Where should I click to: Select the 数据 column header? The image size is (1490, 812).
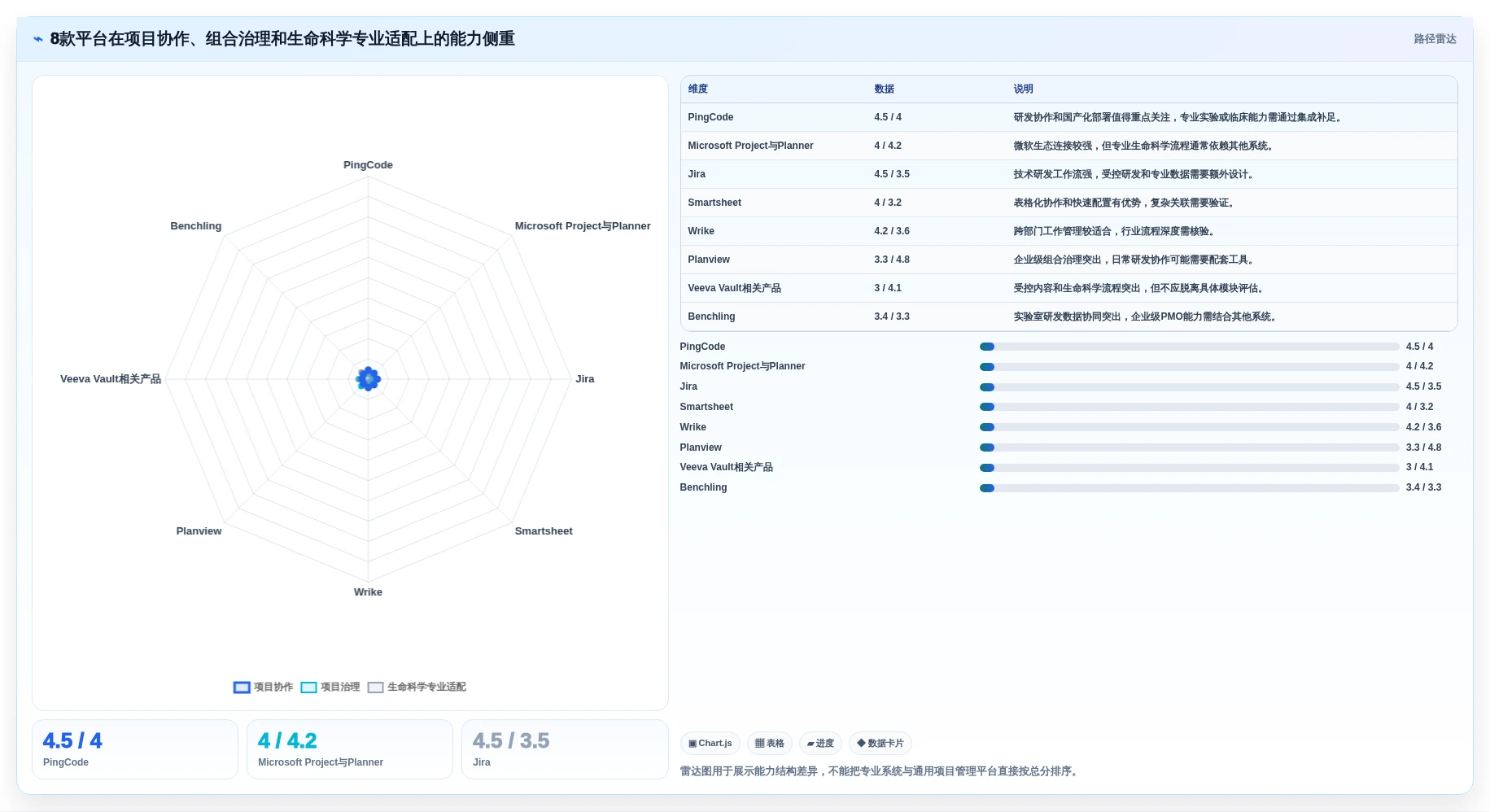[884, 89]
